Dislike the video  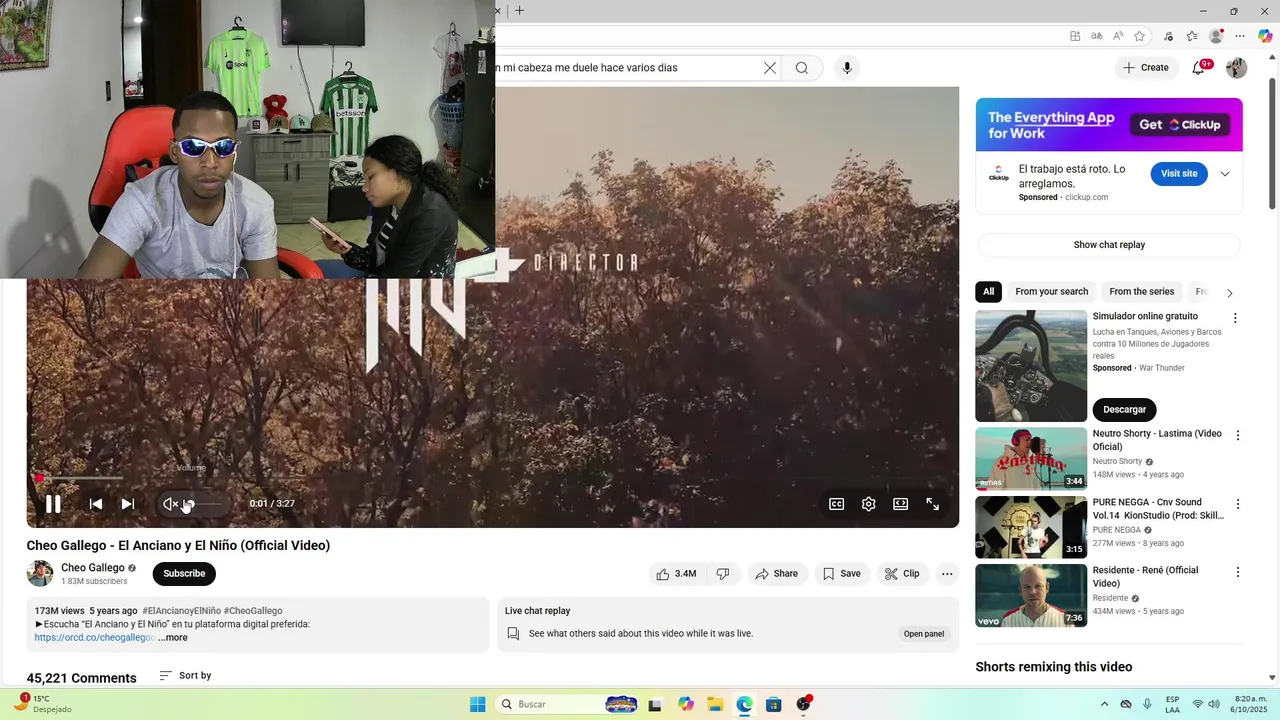723,574
